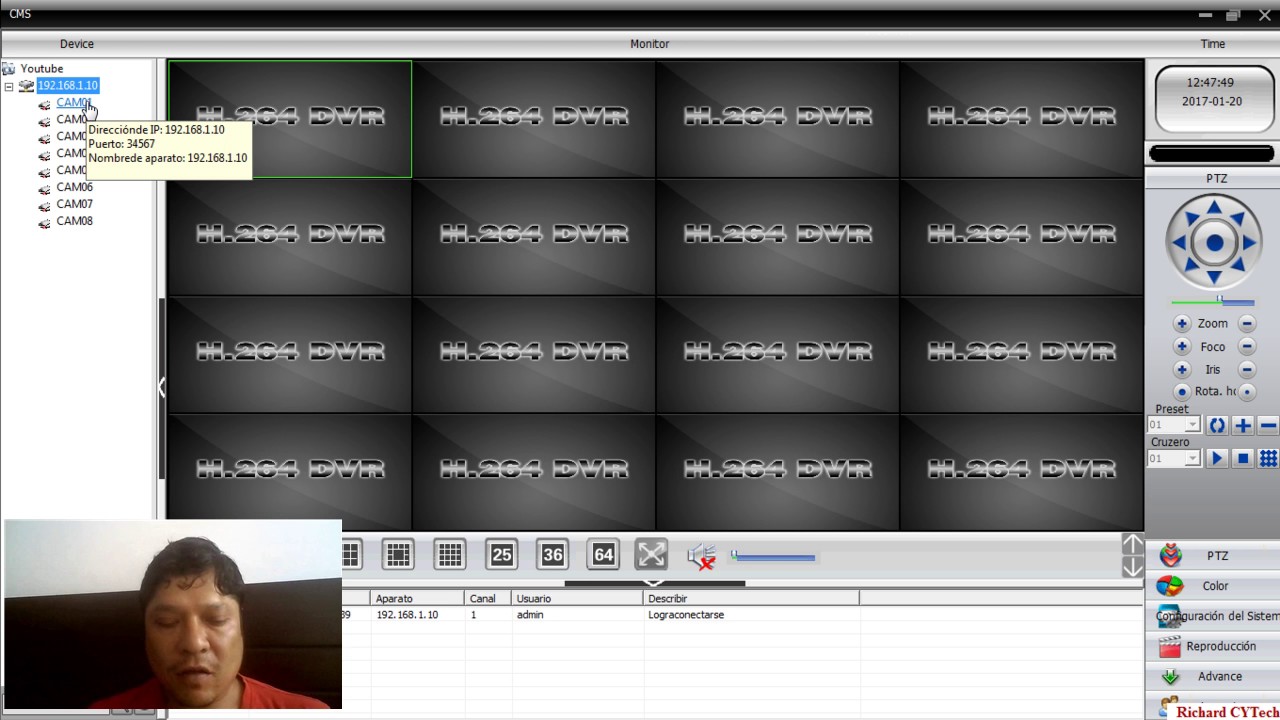1280x720 pixels.
Task: Sort the log by Describir column
Action: pyautogui.click(x=751, y=598)
